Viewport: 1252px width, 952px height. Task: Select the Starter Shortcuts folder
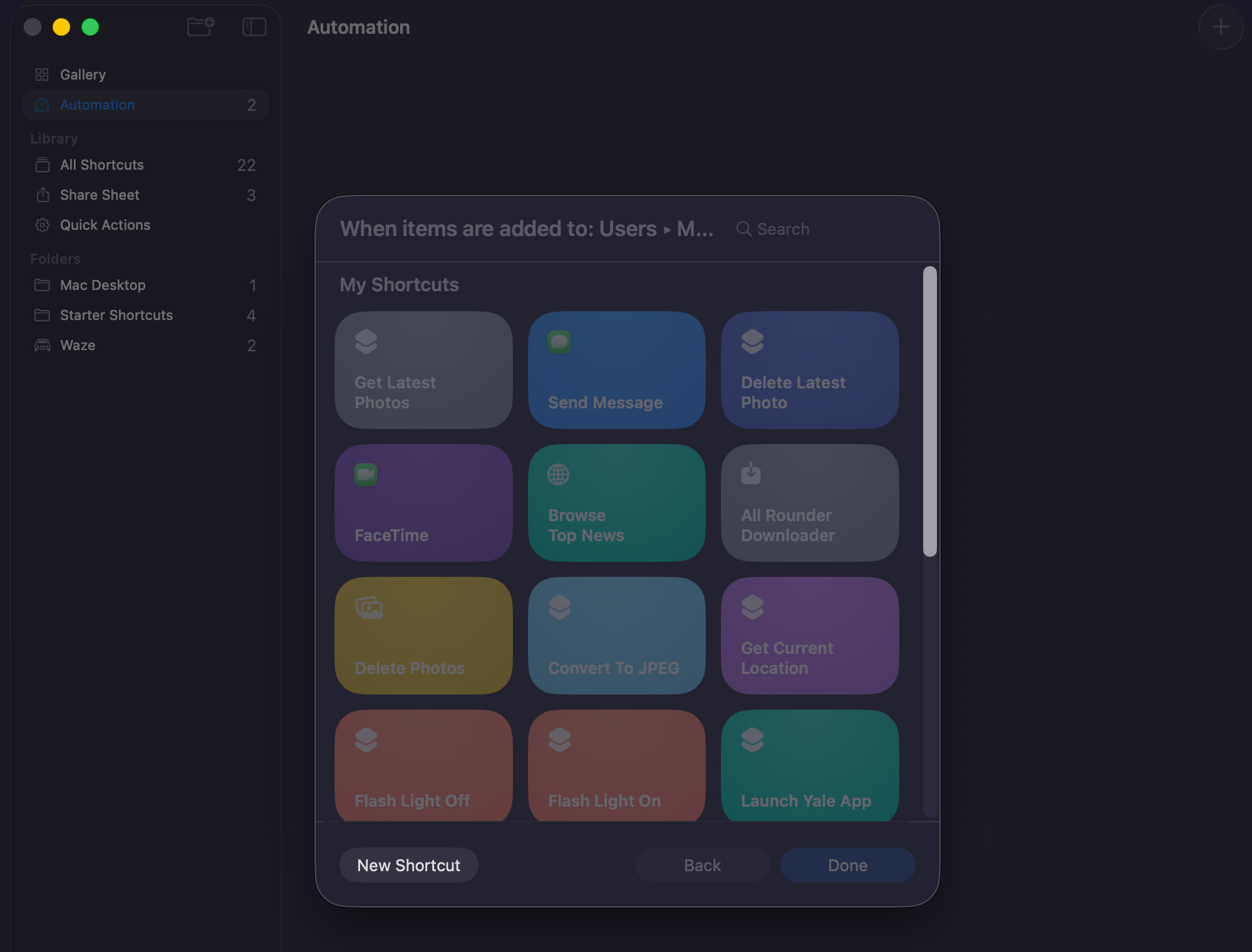(116, 315)
